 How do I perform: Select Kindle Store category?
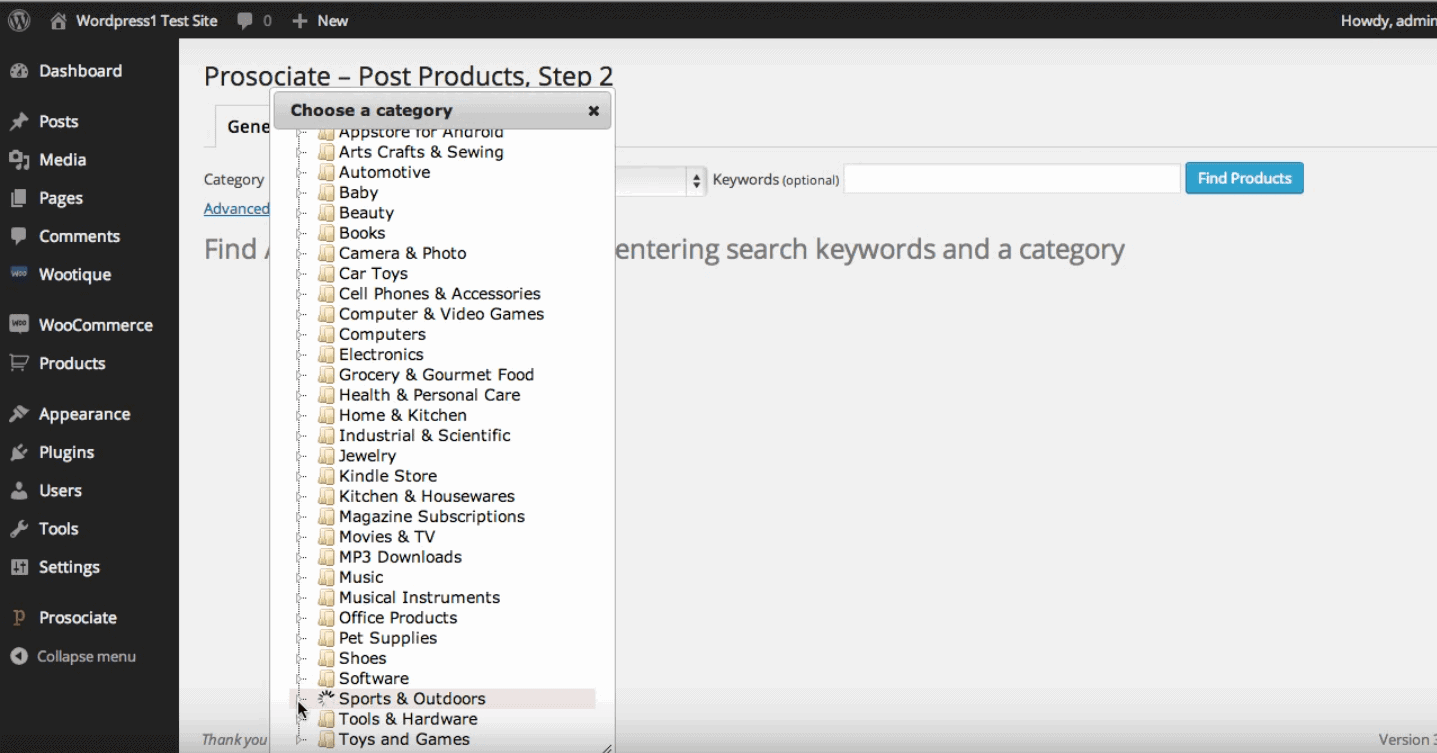387,476
